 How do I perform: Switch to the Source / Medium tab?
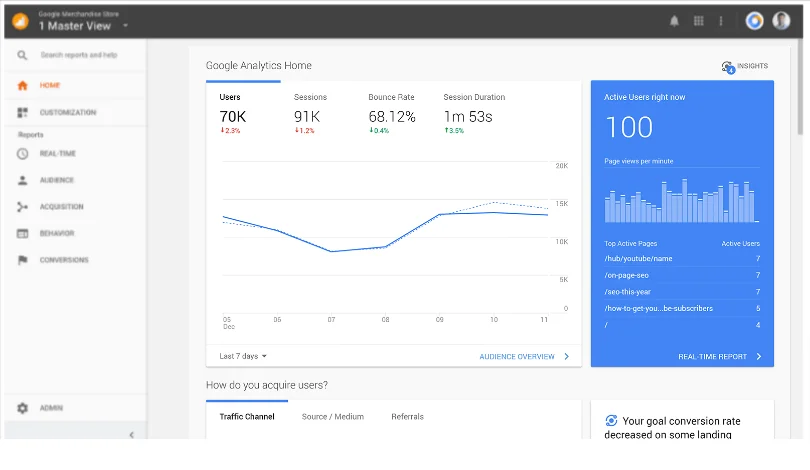pos(333,417)
